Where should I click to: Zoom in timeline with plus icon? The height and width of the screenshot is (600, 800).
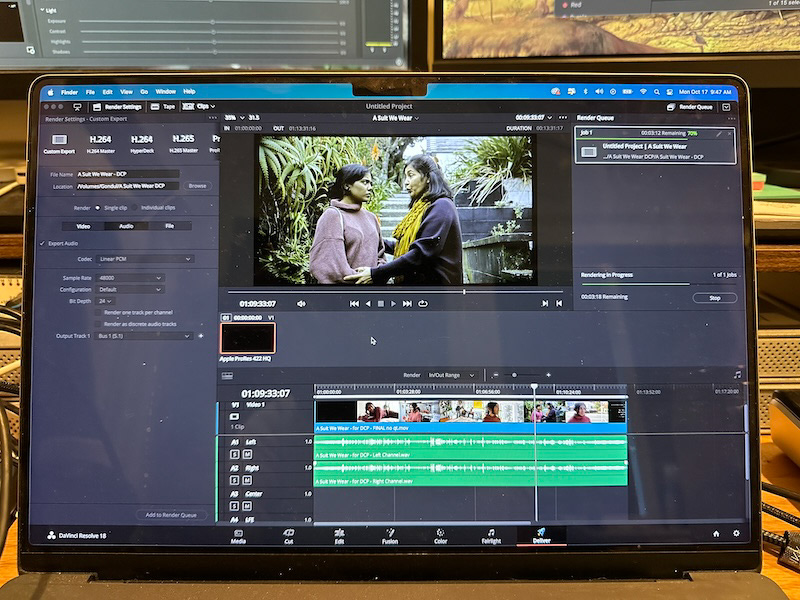coord(548,375)
